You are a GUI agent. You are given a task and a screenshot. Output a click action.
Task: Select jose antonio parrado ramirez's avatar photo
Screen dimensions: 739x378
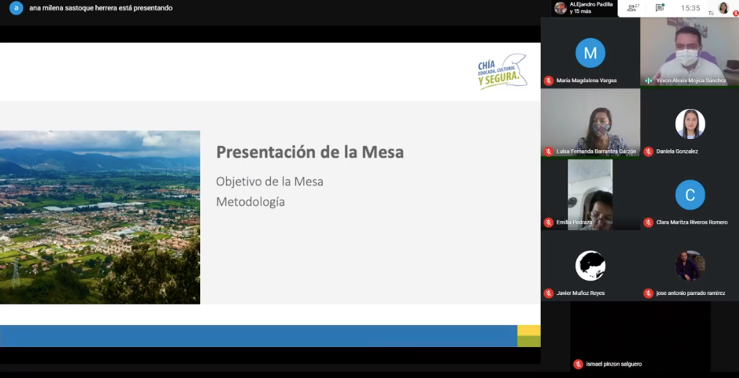(690, 266)
